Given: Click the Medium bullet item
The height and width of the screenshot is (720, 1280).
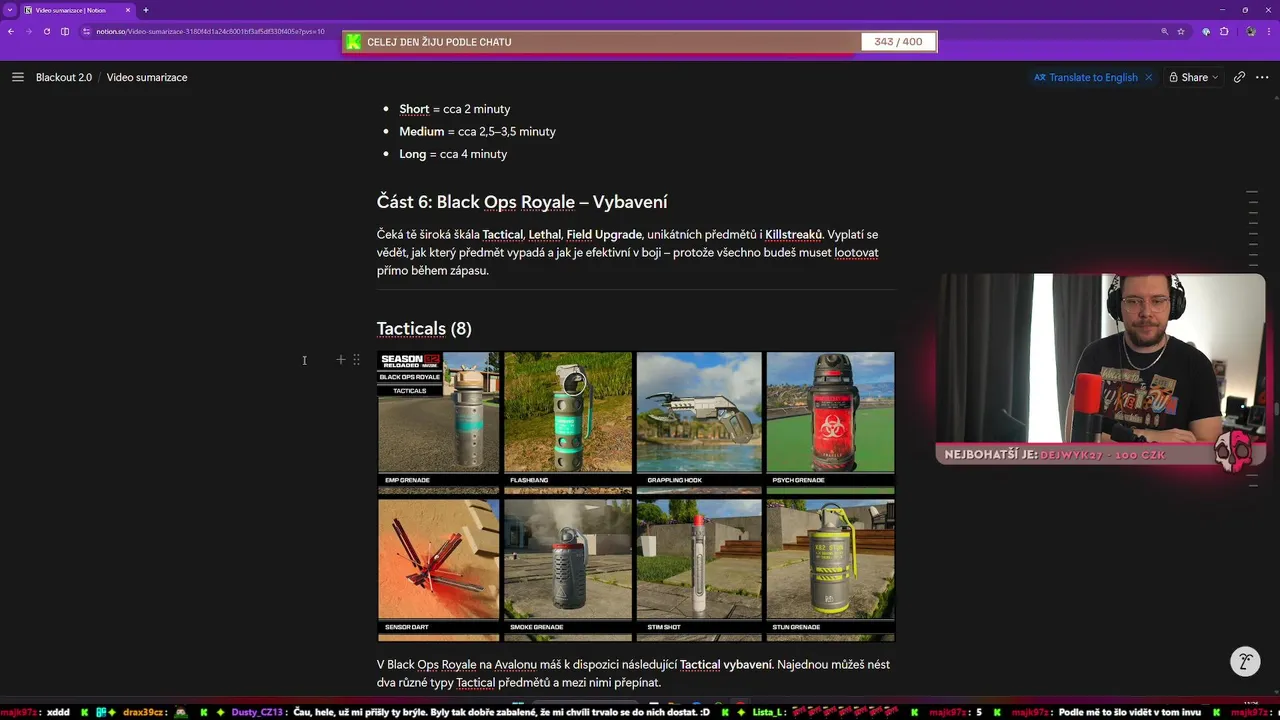Looking at the screenshot, I should (477, 131).
